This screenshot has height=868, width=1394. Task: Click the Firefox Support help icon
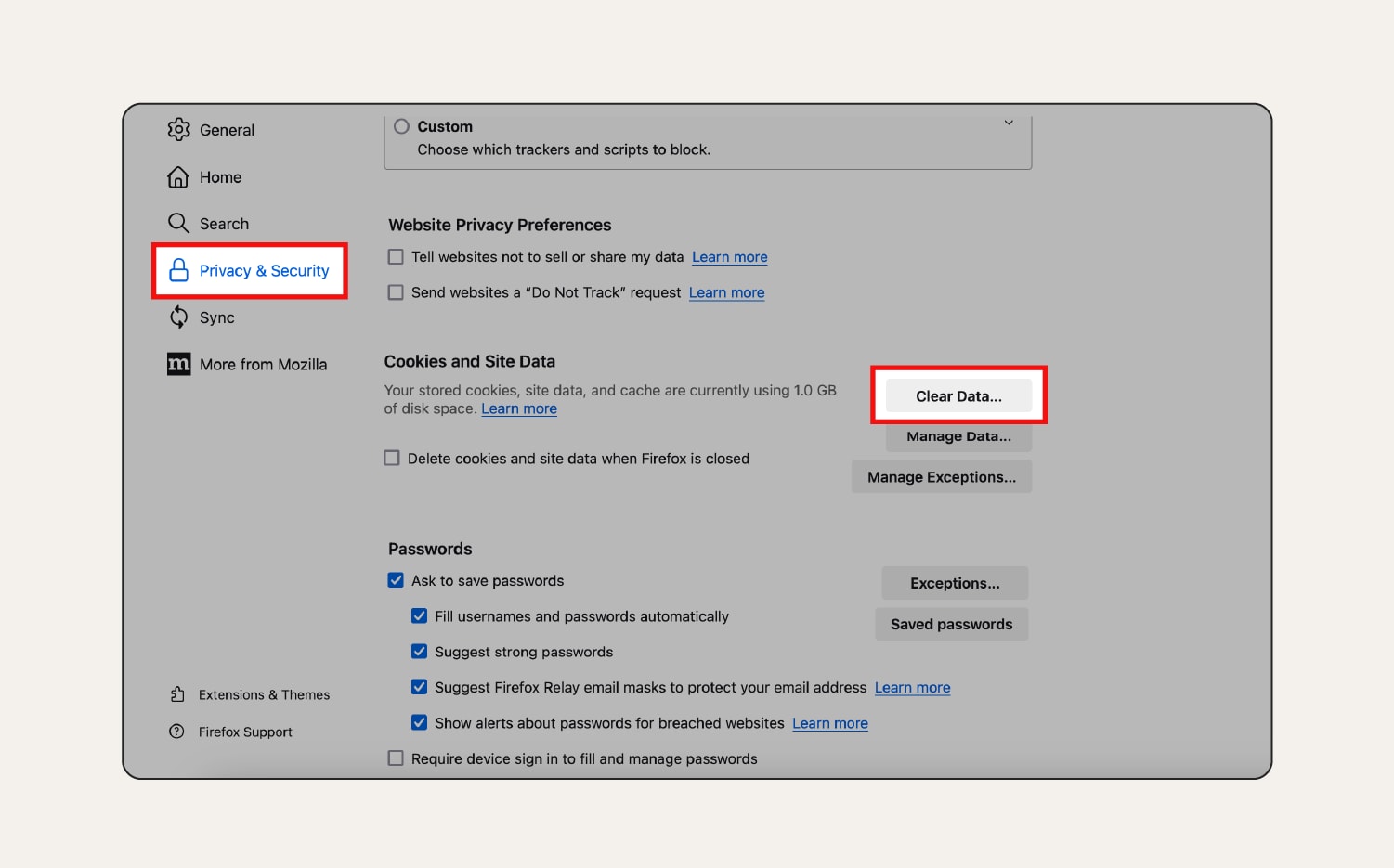177,732
